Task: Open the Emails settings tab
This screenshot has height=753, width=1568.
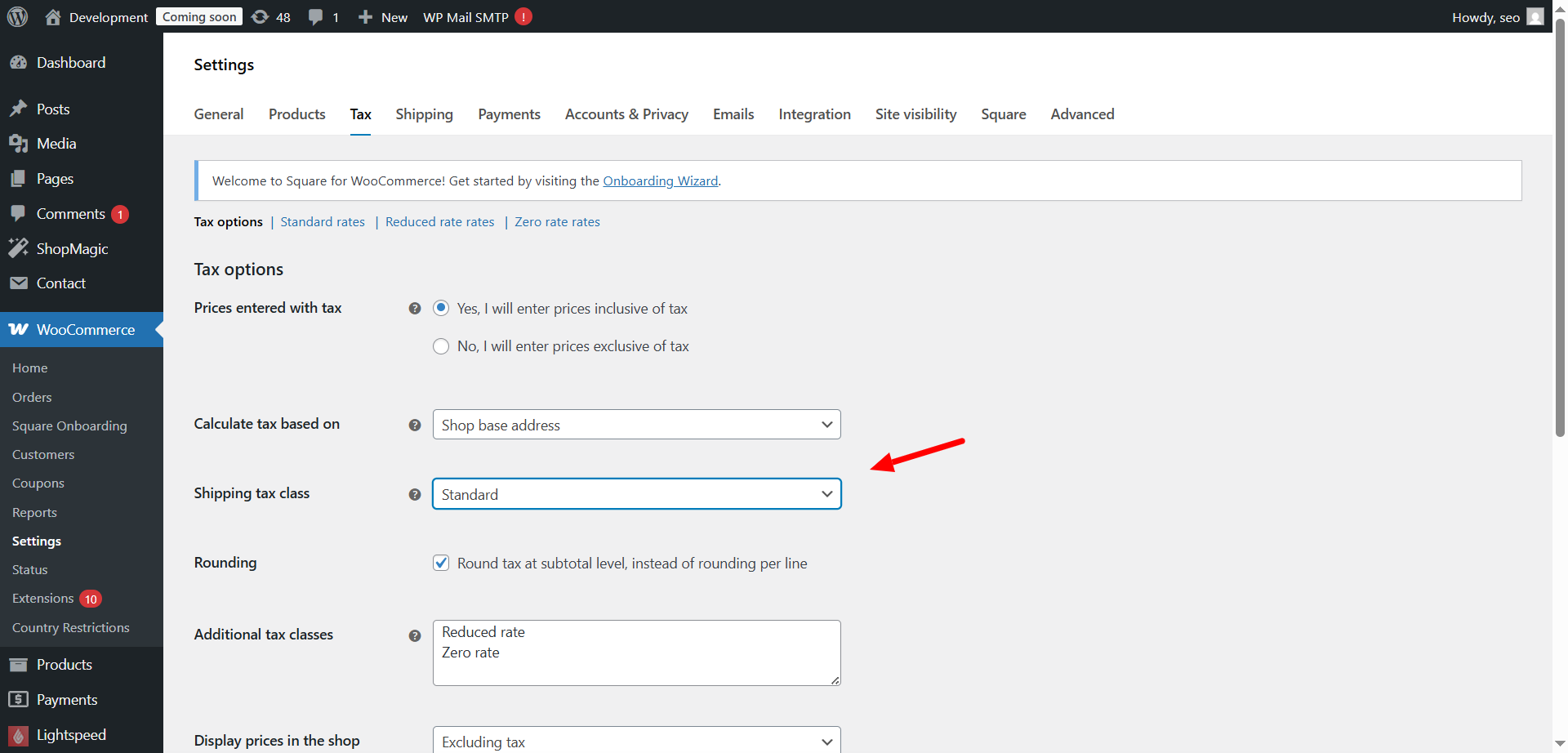Action: [x=733, y=114]
